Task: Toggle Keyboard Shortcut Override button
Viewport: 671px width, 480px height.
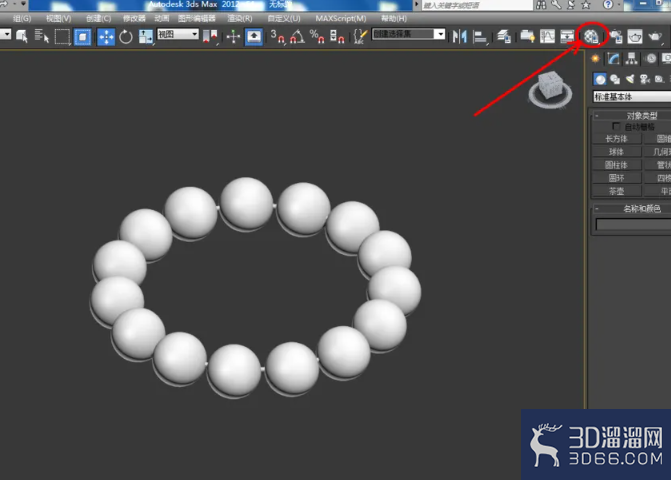Action: tap(254, 37)
